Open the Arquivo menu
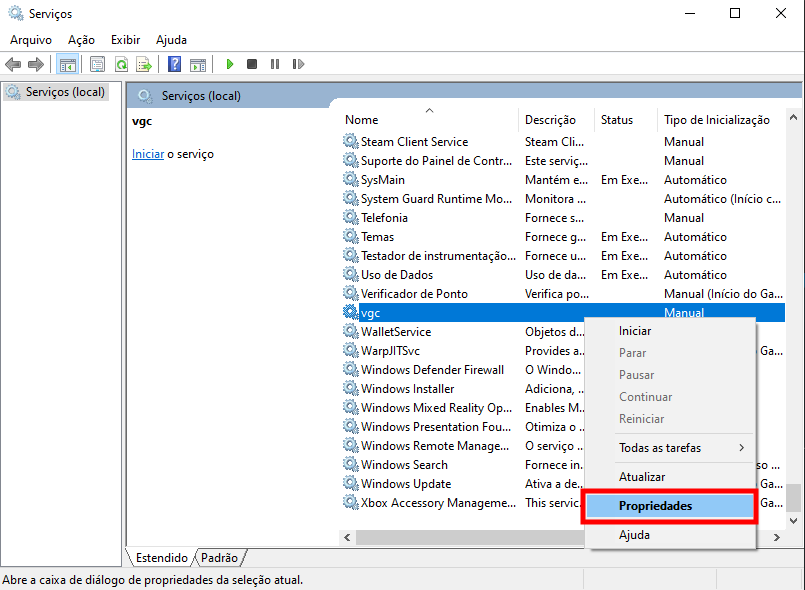 tap(30, 40)
